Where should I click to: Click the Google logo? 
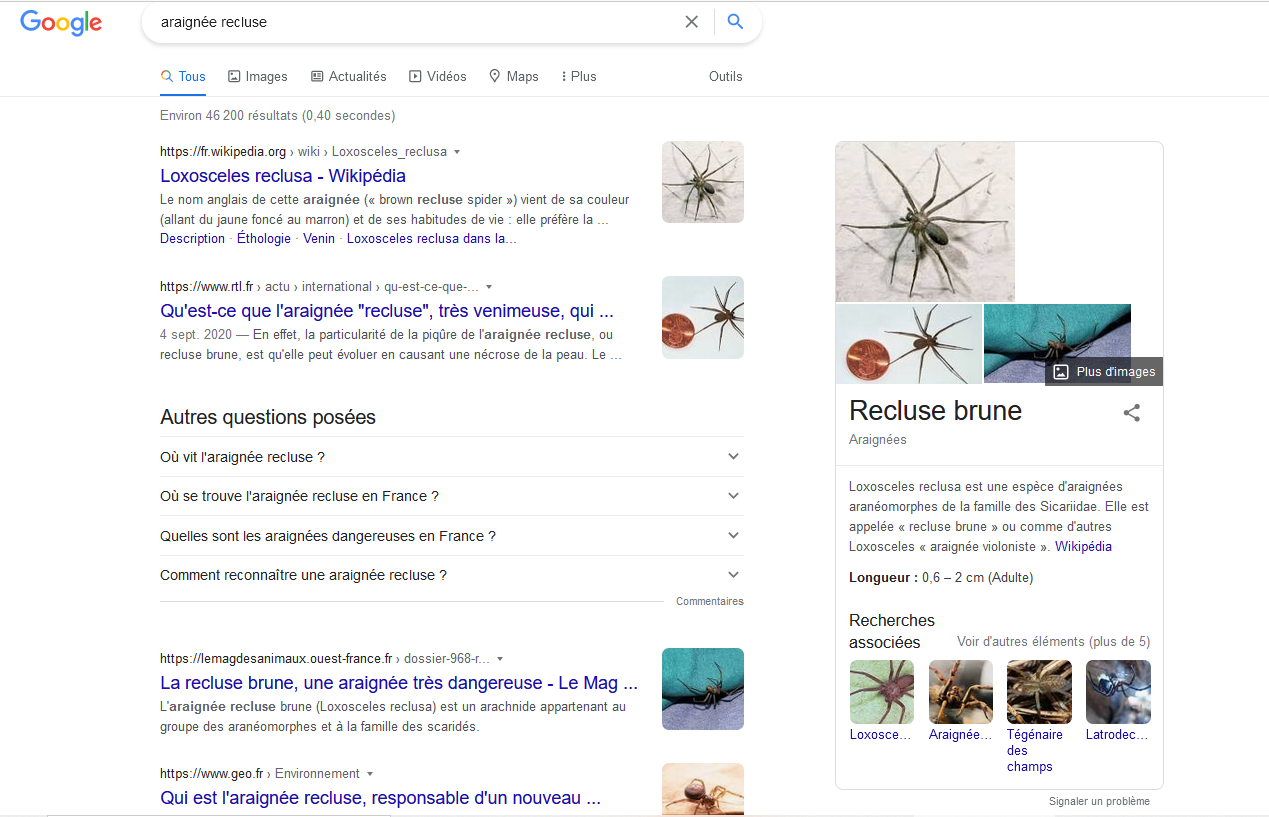61,22
